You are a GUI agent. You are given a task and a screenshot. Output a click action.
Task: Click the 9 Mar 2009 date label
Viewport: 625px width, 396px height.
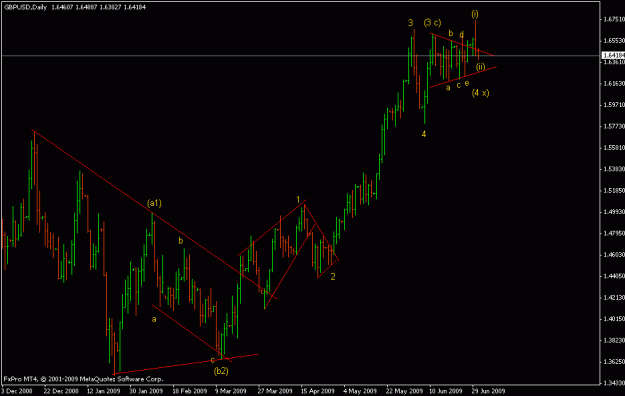231,391
